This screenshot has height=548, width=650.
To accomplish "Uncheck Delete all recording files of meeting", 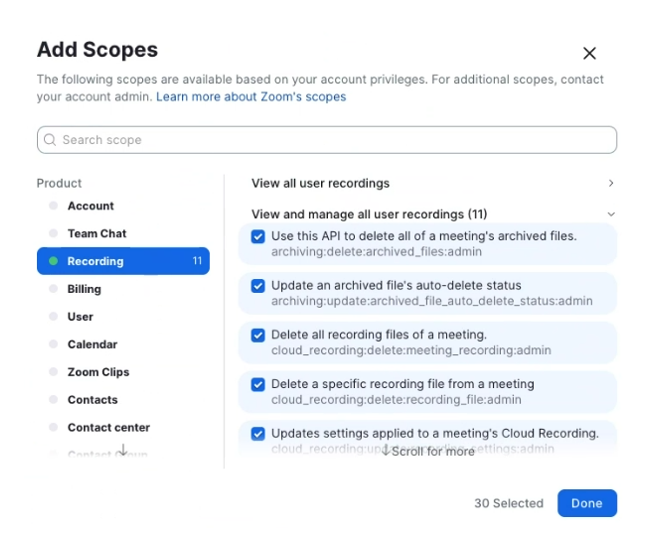I will tap(258, 335).
